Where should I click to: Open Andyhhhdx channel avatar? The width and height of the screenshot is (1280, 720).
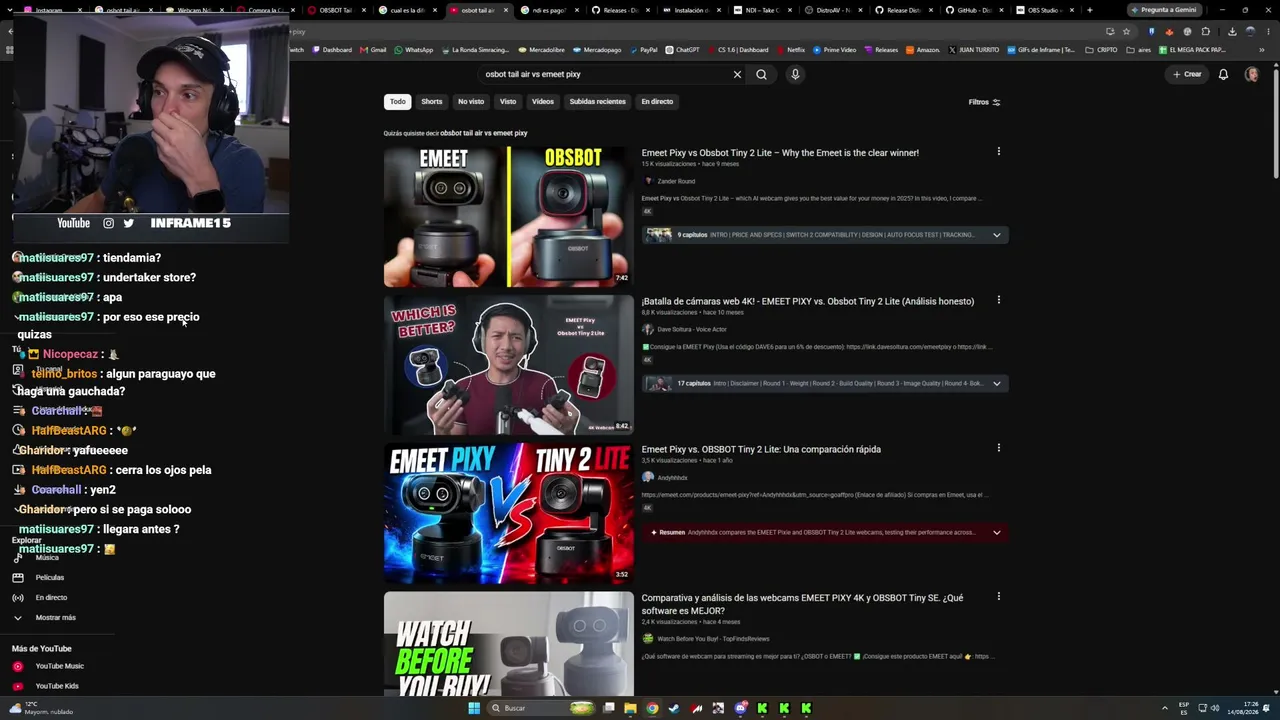648,477
